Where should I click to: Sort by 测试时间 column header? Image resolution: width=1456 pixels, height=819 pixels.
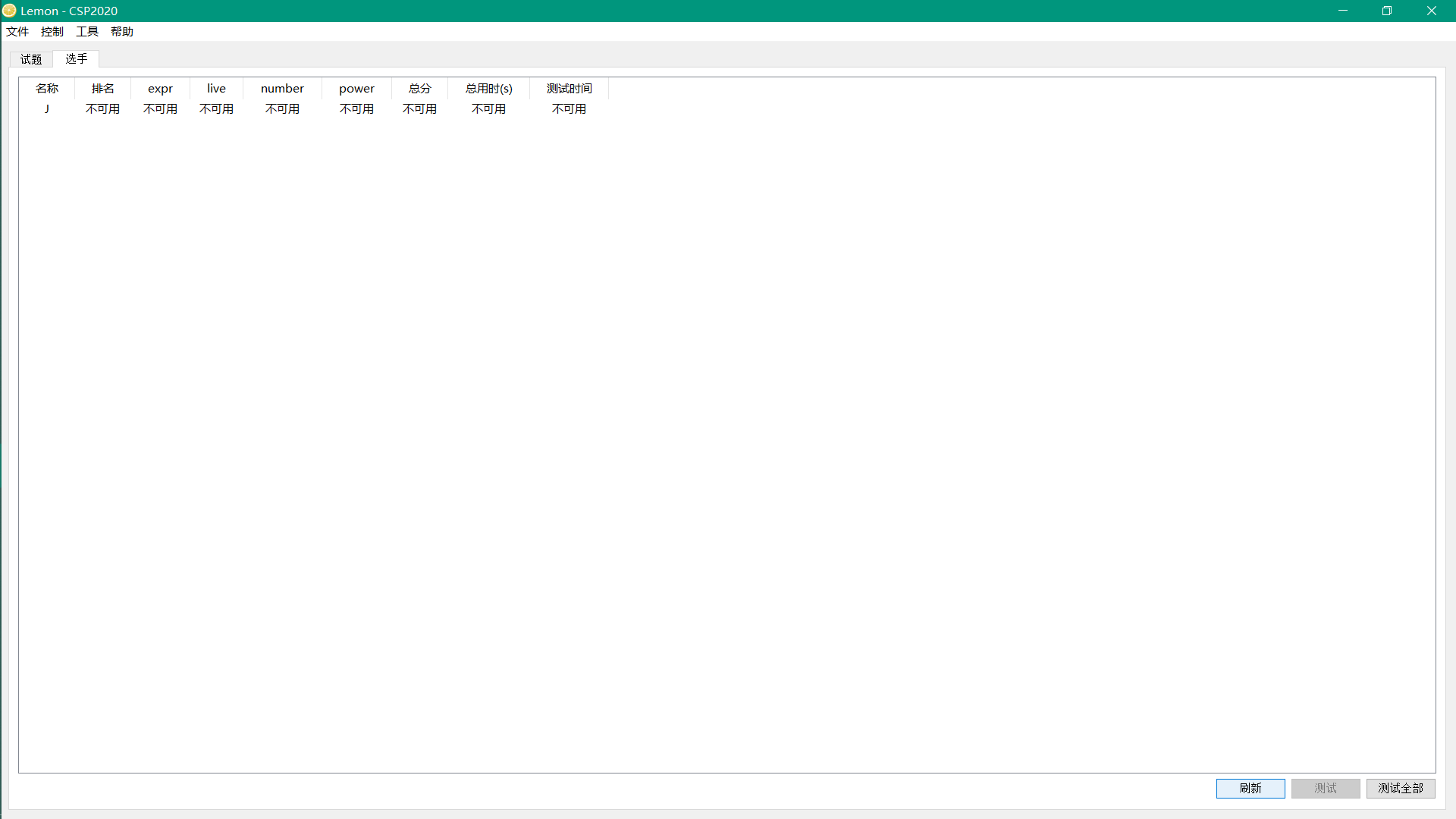569,89
